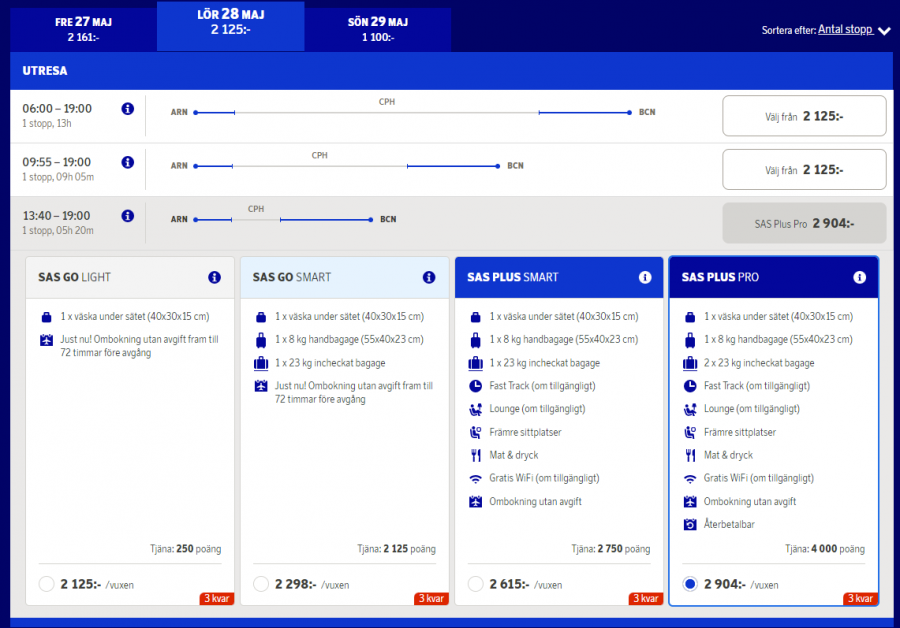Open info for the 13:40 – 19:00 flight
Screen dimensions: 900x628
(127, 216)
